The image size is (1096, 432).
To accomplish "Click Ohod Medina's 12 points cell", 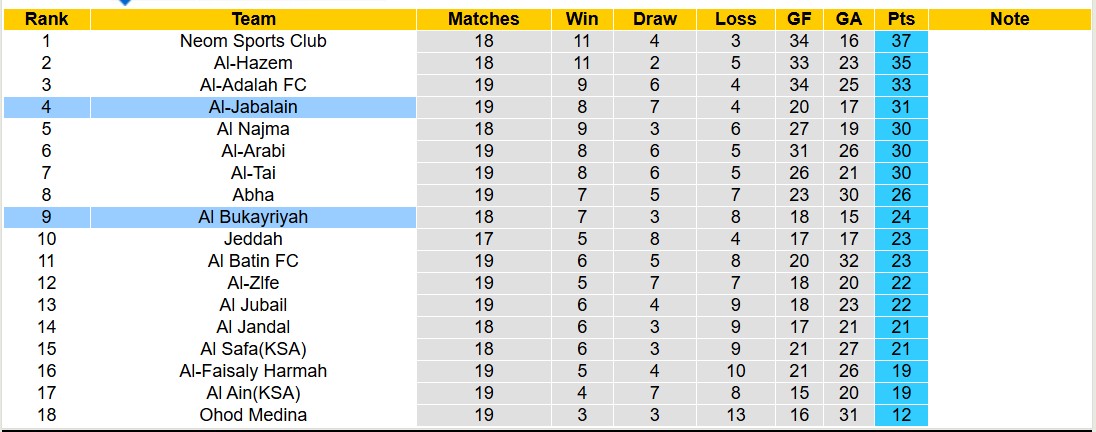I will [901, 415].
